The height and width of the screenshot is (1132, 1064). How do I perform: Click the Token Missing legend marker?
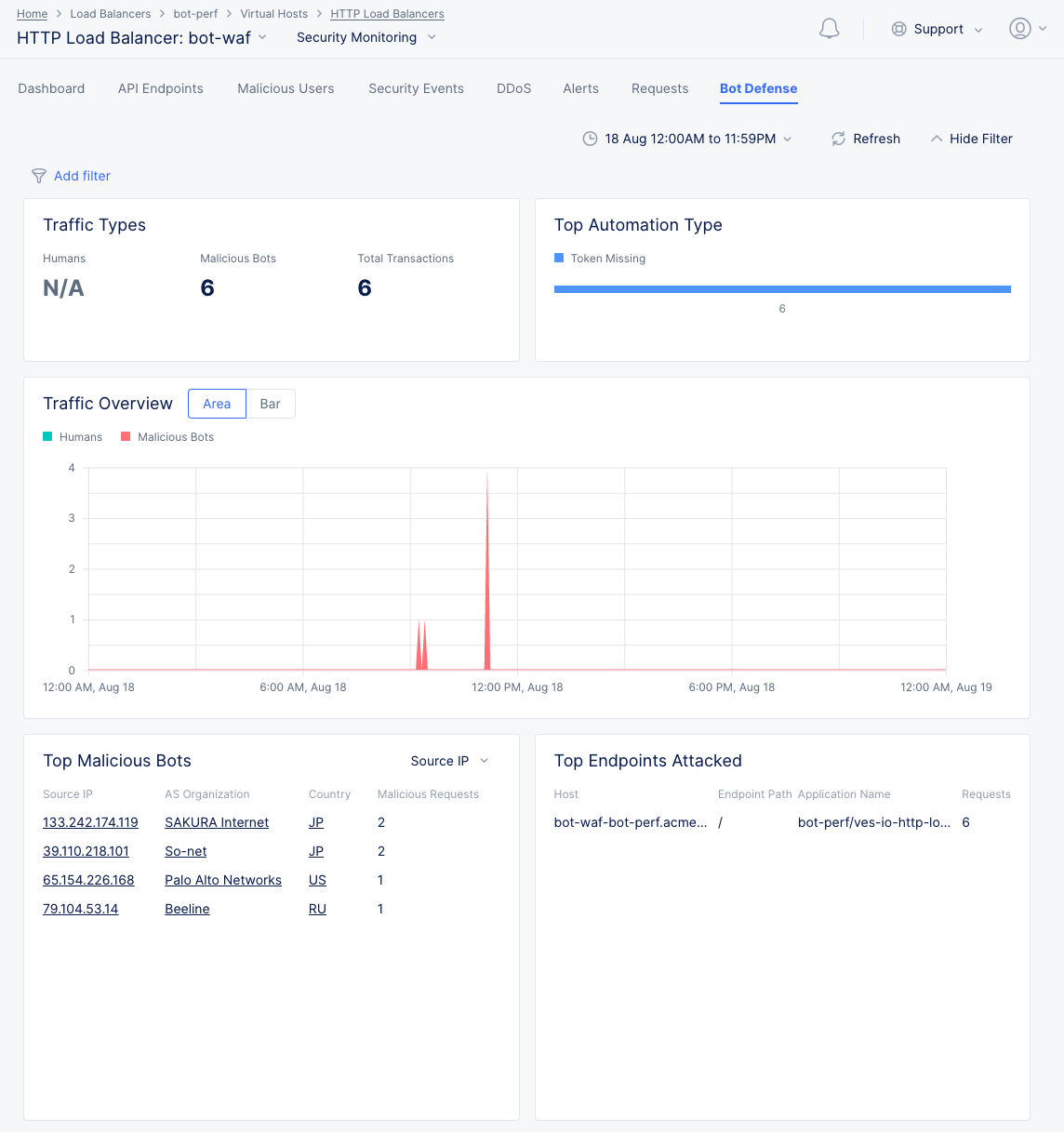pyautogui.click(x=560, y=258)
